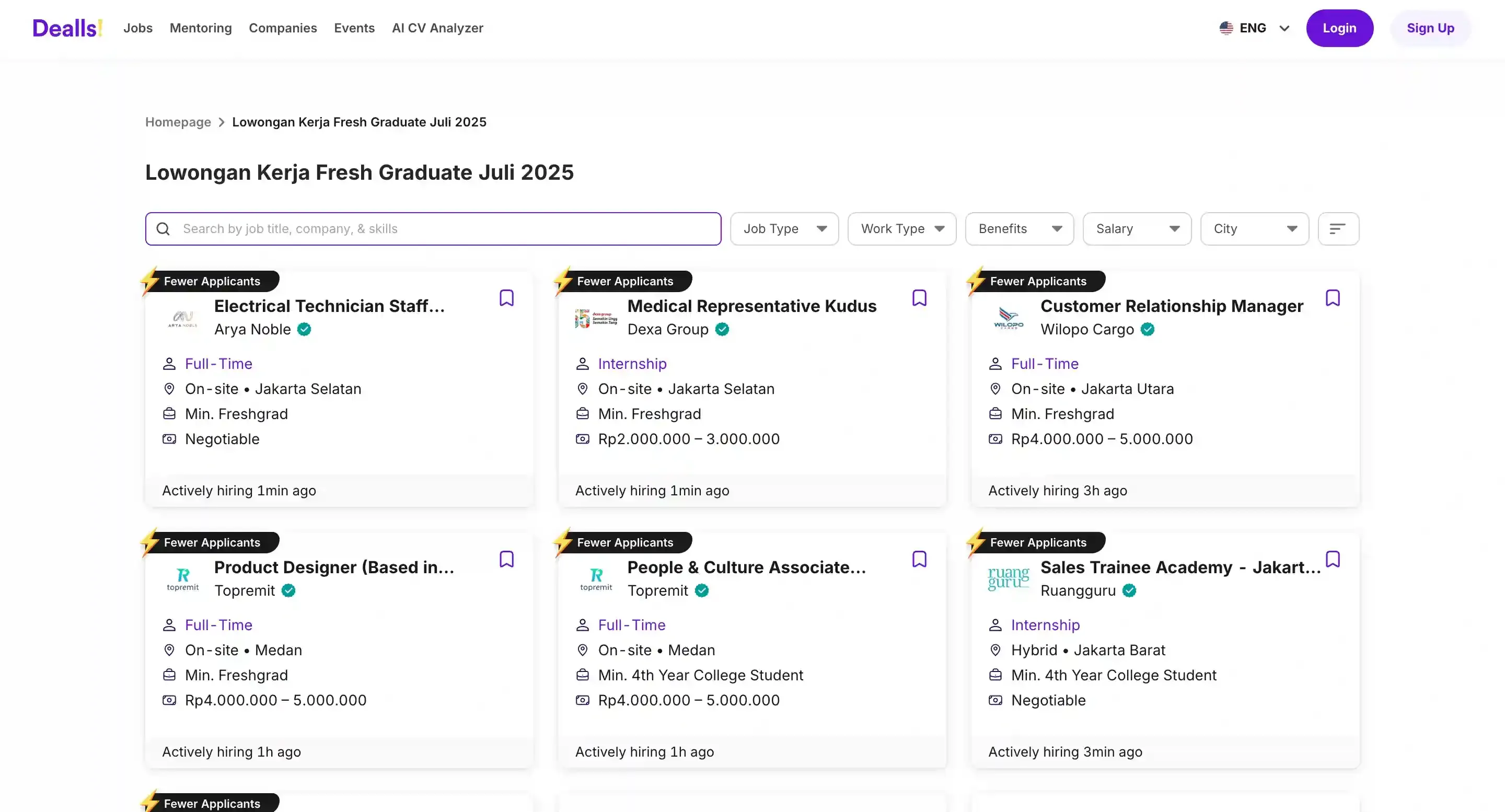
Task: Click the US flag language icon
Action: click(x=1226, y=28)
